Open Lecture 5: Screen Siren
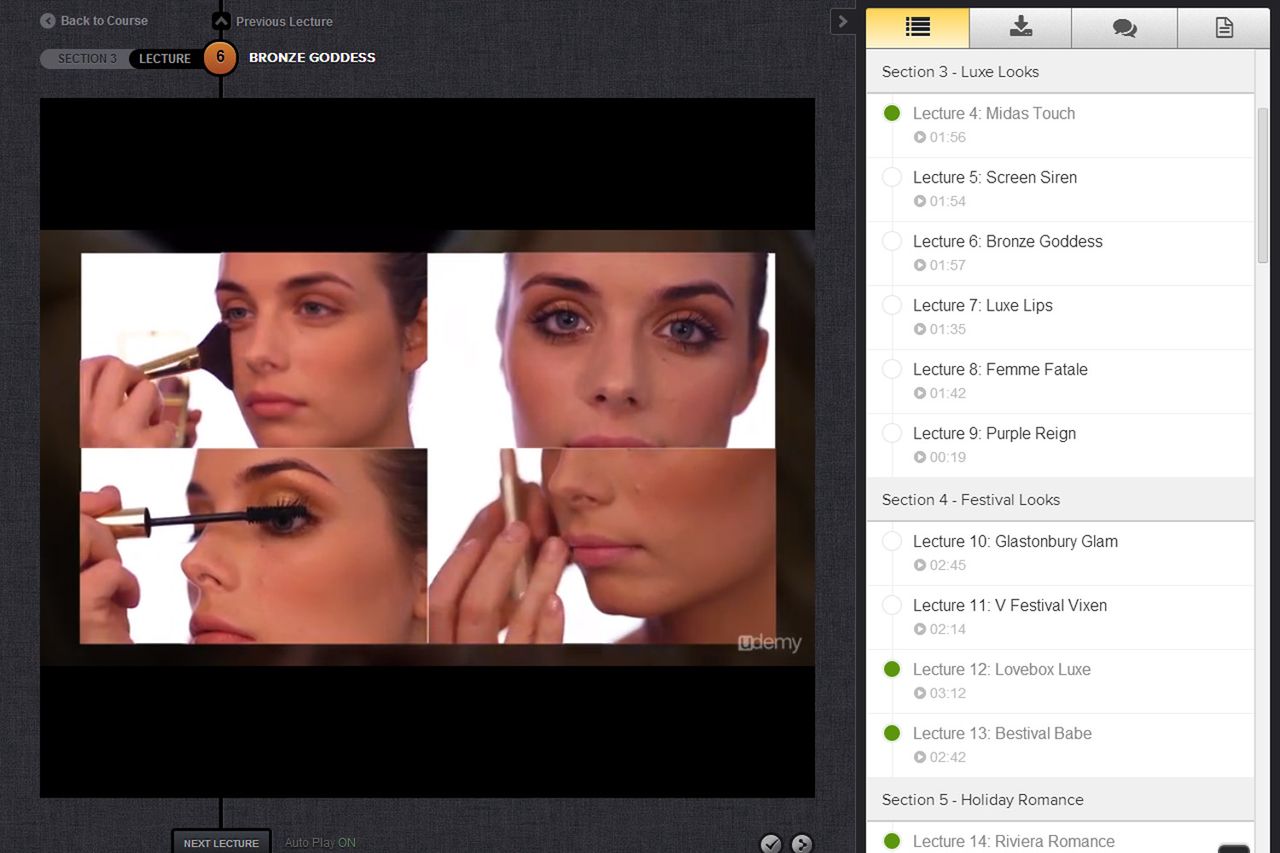 click(995, 177)
